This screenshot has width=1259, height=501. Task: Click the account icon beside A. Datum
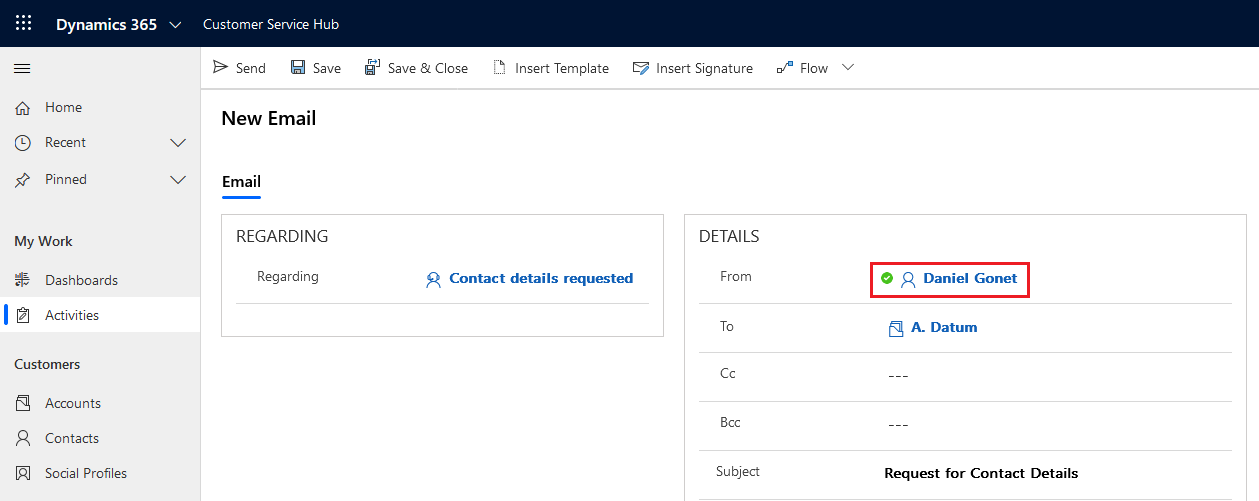896,328
